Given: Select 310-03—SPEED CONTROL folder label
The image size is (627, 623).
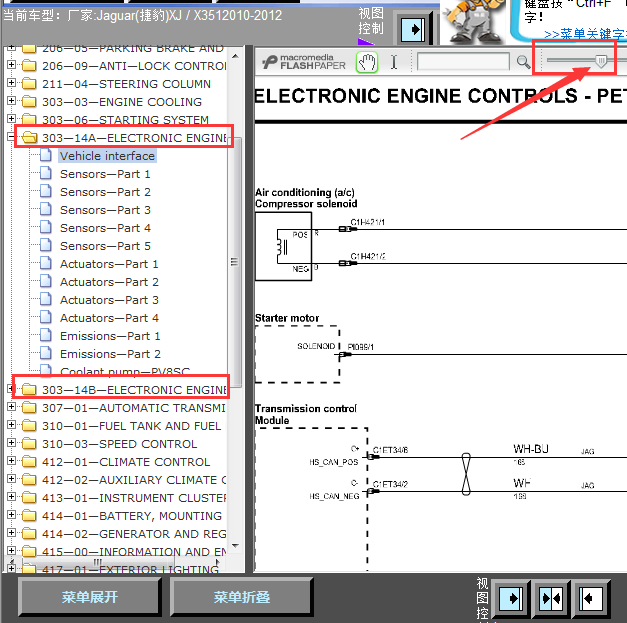Looking at the screenshot, I should point(120,444).
